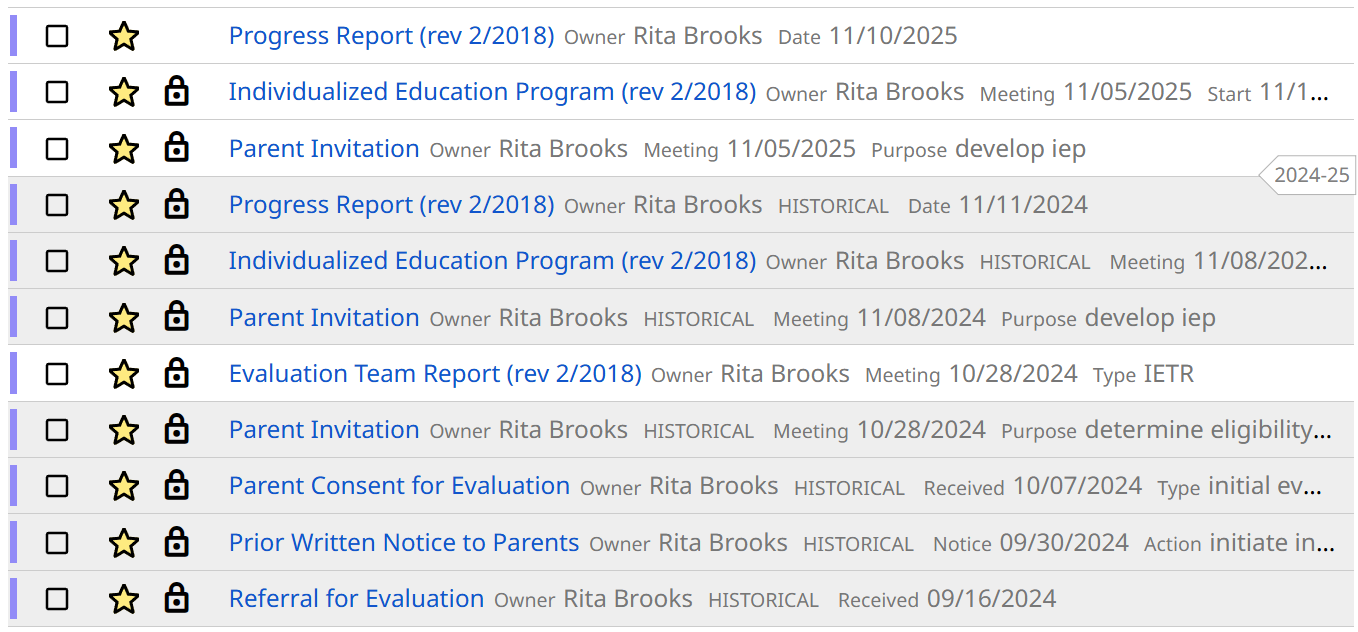The height and width of the screenshot is (632, 1358).
Task: Click lock icon on Progress Report 11/11/2024
Action: (177, 205)
